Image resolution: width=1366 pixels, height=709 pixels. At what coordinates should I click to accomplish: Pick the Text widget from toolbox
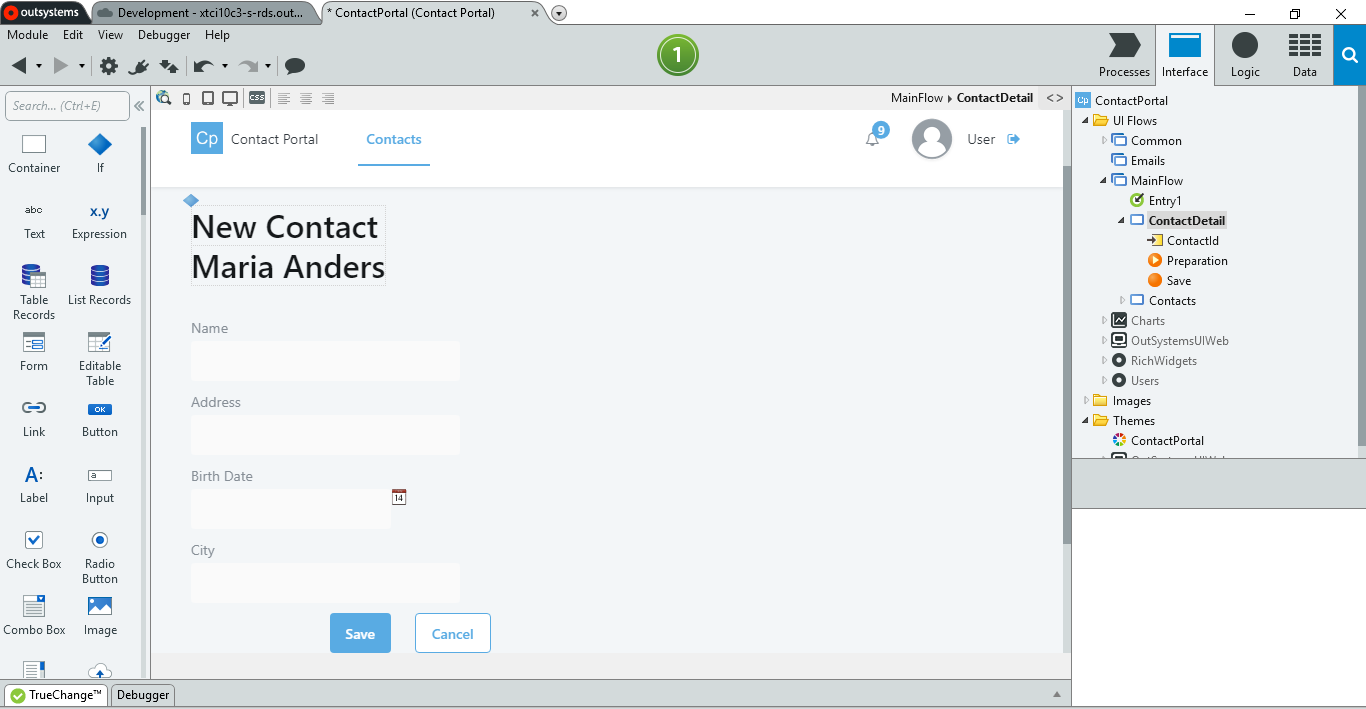(34, 220)
